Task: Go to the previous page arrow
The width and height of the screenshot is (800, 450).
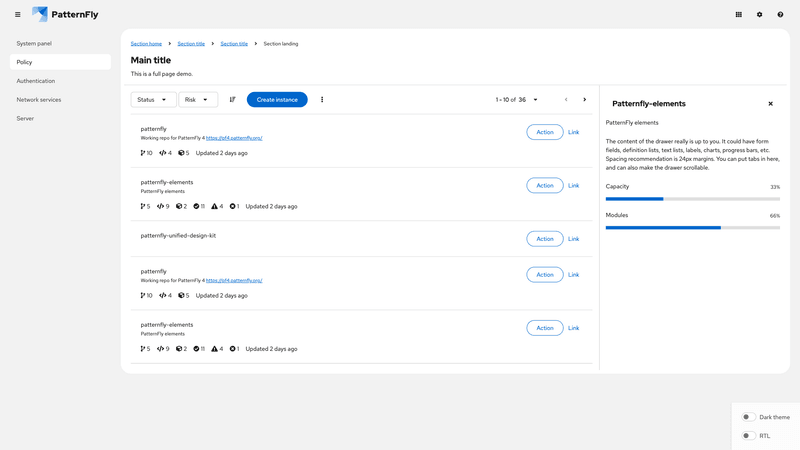Action: coord(566,99)
